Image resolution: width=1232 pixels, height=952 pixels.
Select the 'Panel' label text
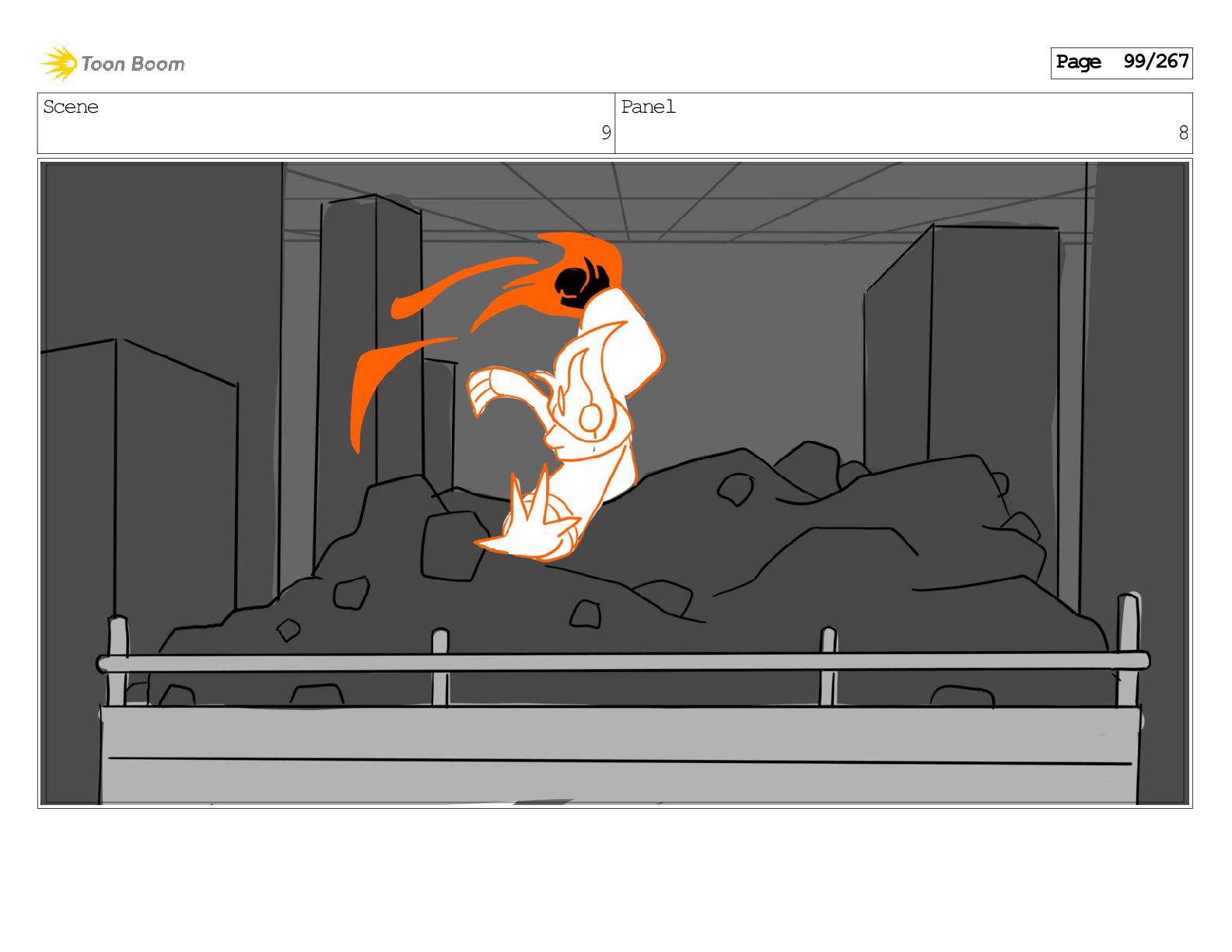(649, 107)
